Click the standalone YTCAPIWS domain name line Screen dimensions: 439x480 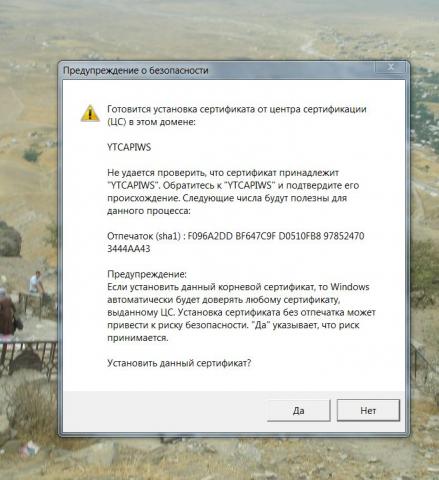pyautogui.click(x=129, y=147)
